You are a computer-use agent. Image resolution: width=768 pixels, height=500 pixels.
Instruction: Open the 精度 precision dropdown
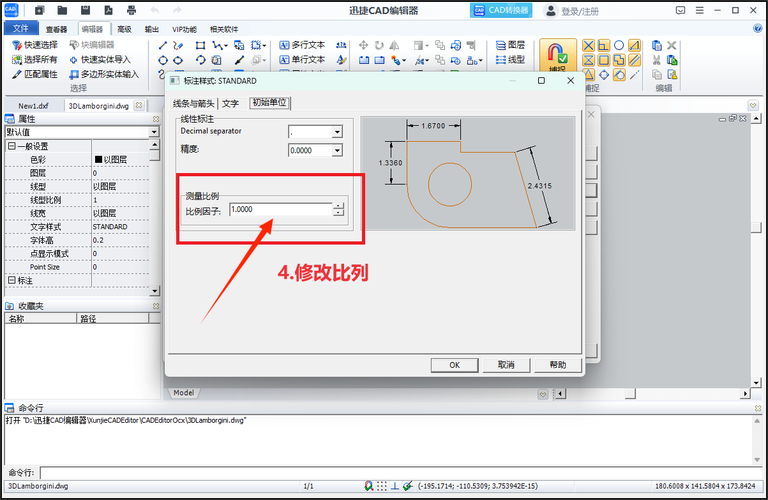click(x=337, y=150)
